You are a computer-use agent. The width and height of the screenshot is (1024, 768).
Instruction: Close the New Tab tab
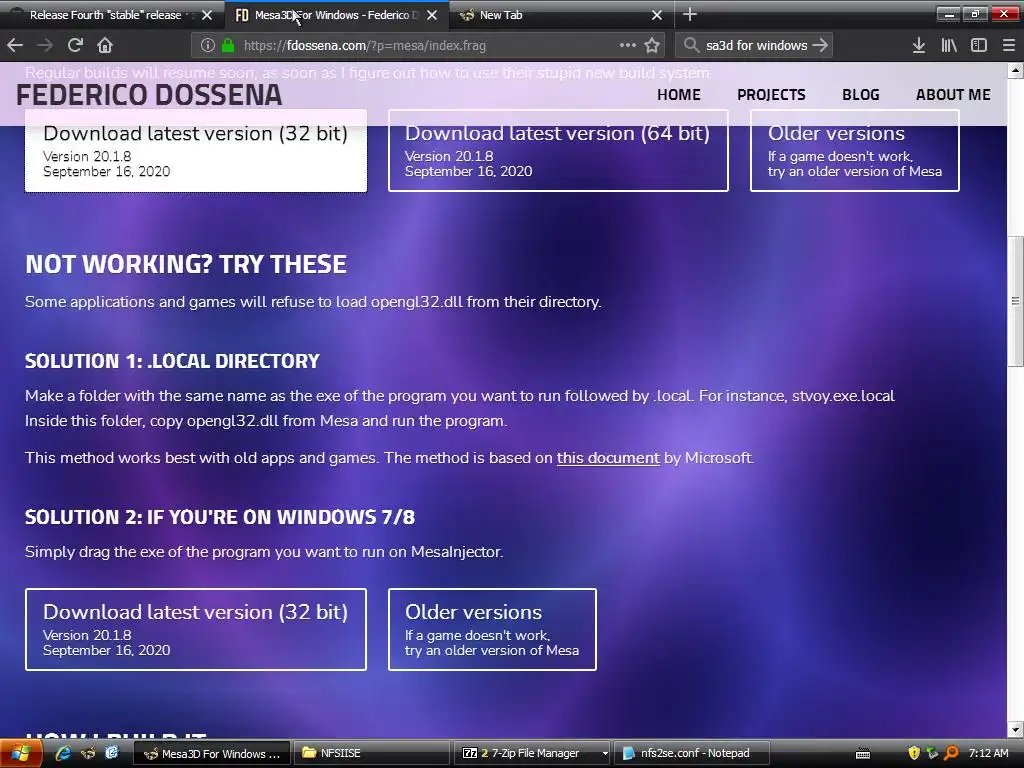point(657,15)
